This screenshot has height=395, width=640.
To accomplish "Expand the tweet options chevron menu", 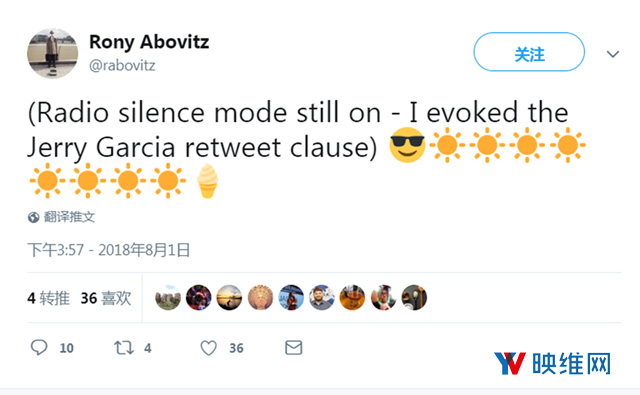I will click(613, 54).
